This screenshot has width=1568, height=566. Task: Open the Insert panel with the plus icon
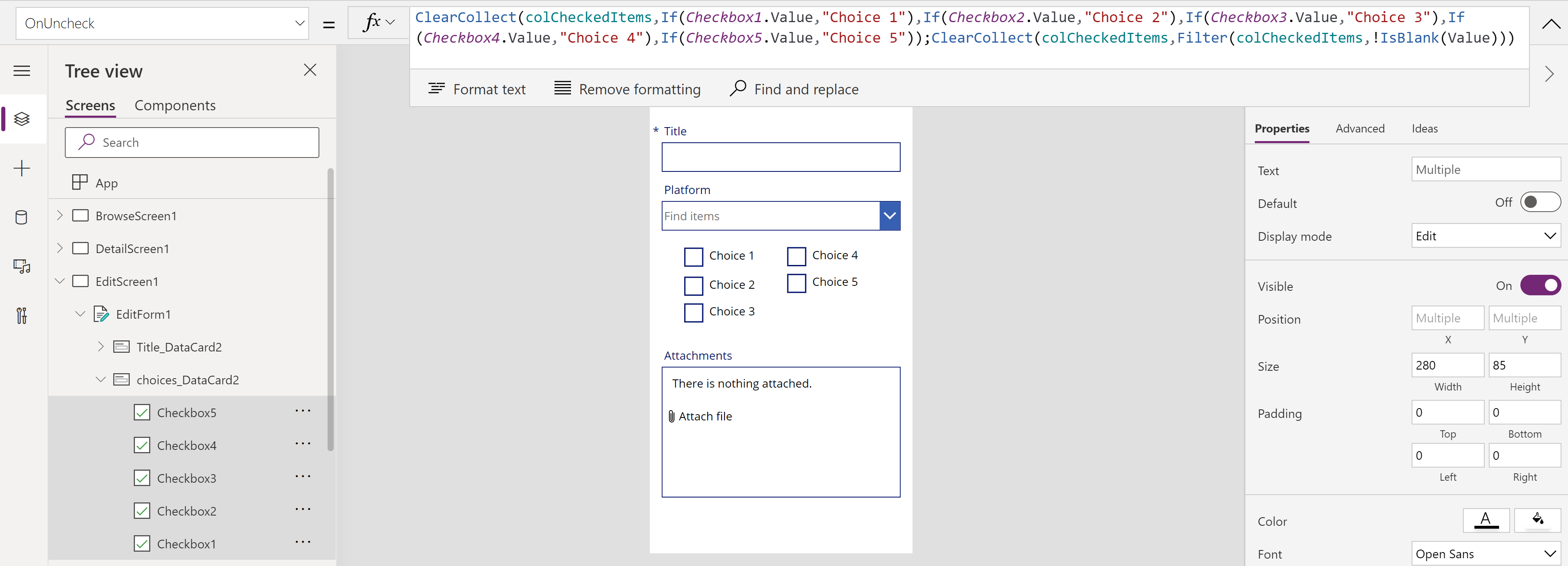22,169
